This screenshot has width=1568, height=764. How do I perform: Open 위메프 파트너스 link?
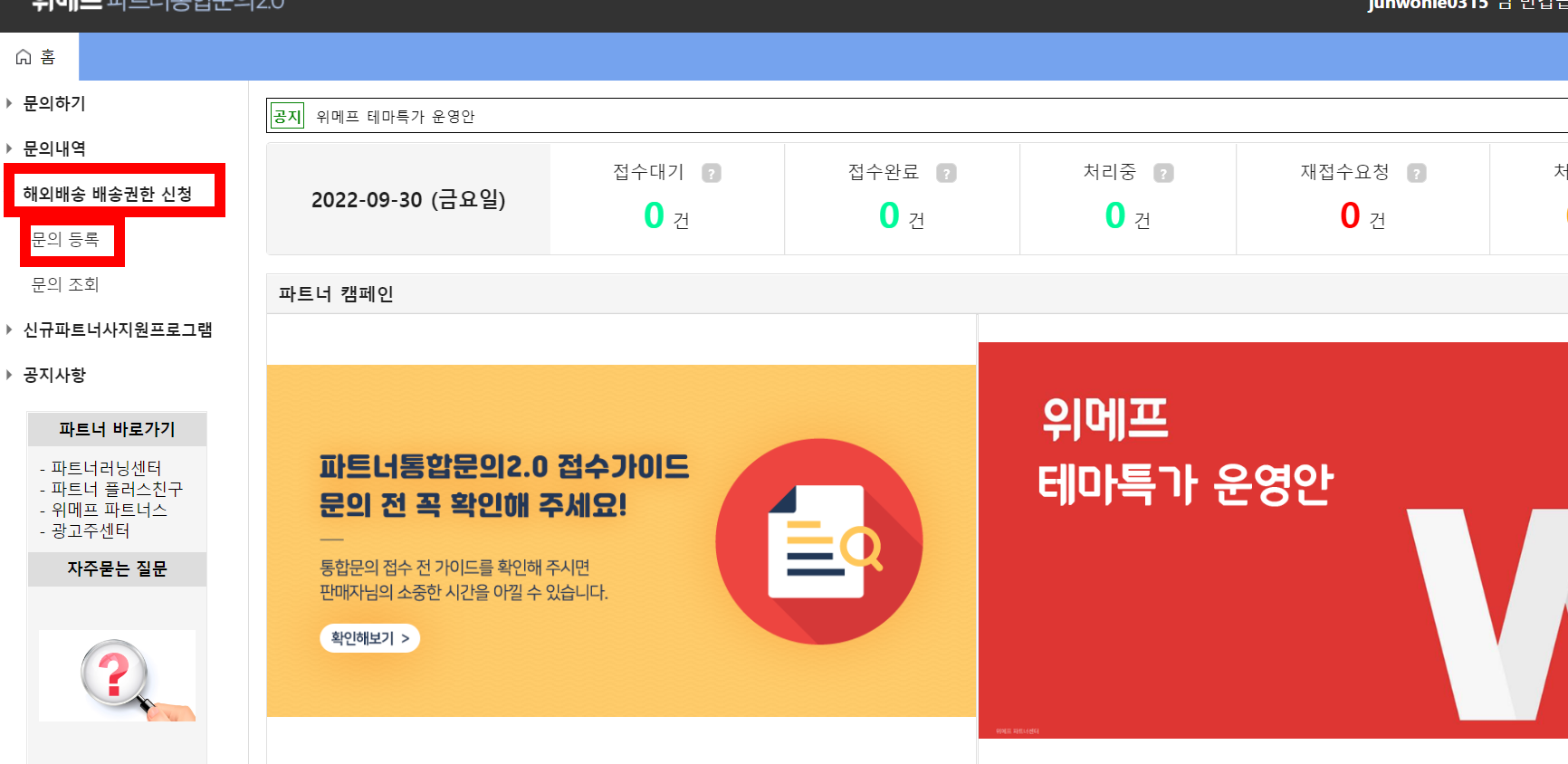click(109, 510)
